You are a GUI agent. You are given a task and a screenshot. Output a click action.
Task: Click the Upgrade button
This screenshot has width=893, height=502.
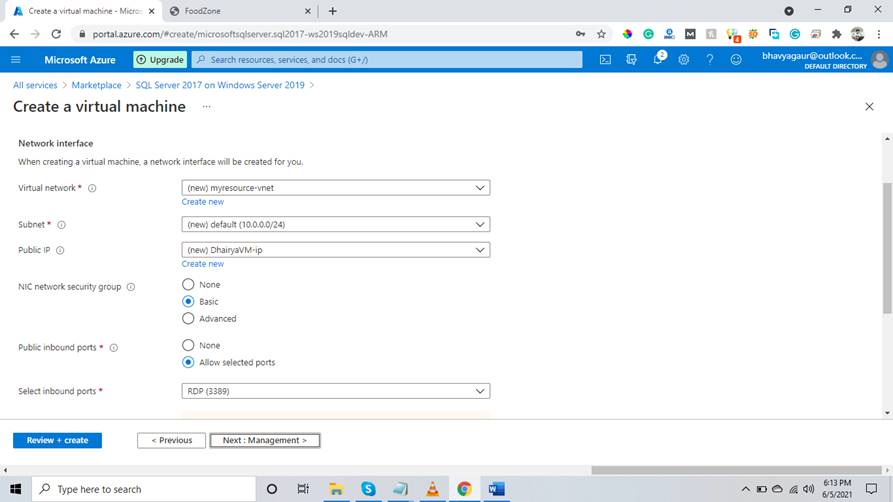pos(160,59)
